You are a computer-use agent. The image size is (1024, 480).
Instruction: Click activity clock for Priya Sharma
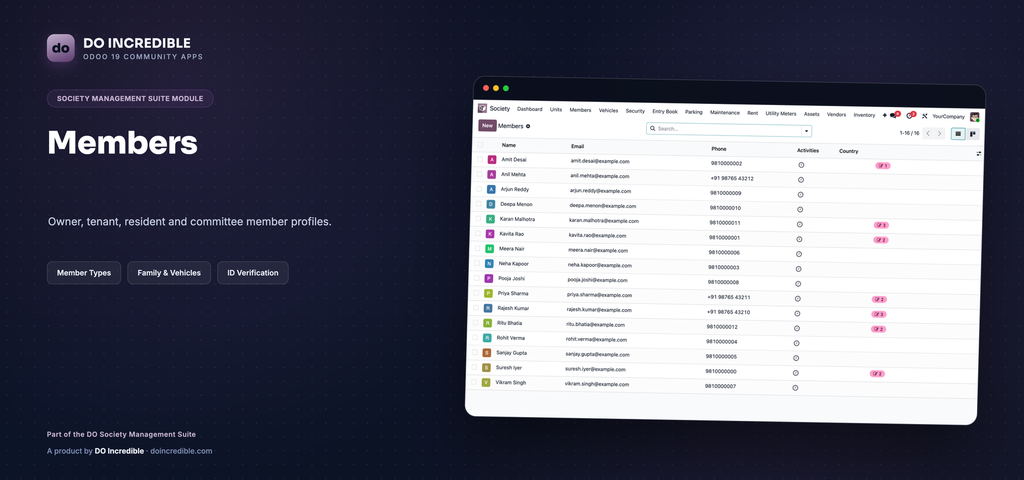click(797, 298)
